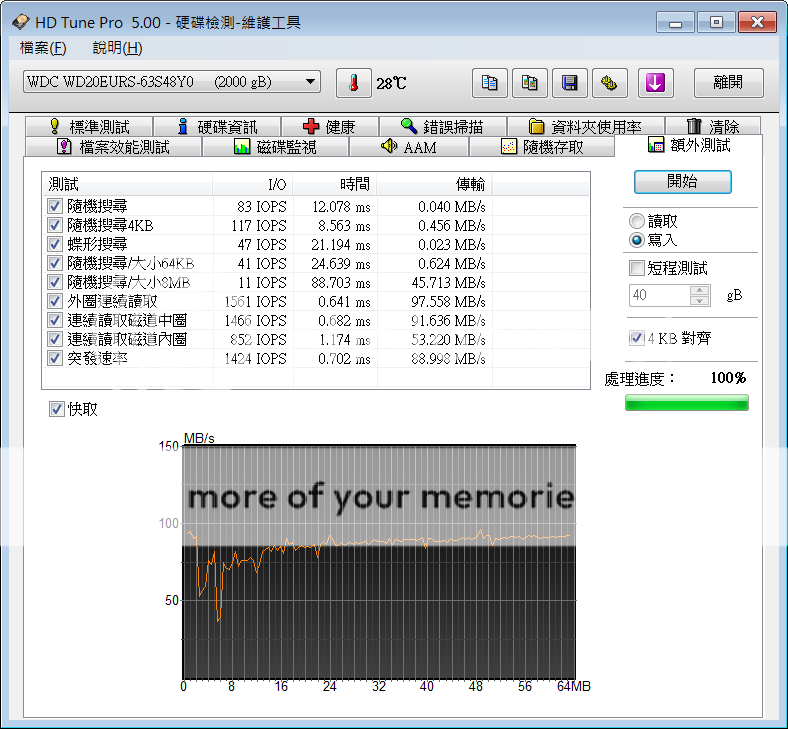Click the 開始 start button

click(682, 182)
